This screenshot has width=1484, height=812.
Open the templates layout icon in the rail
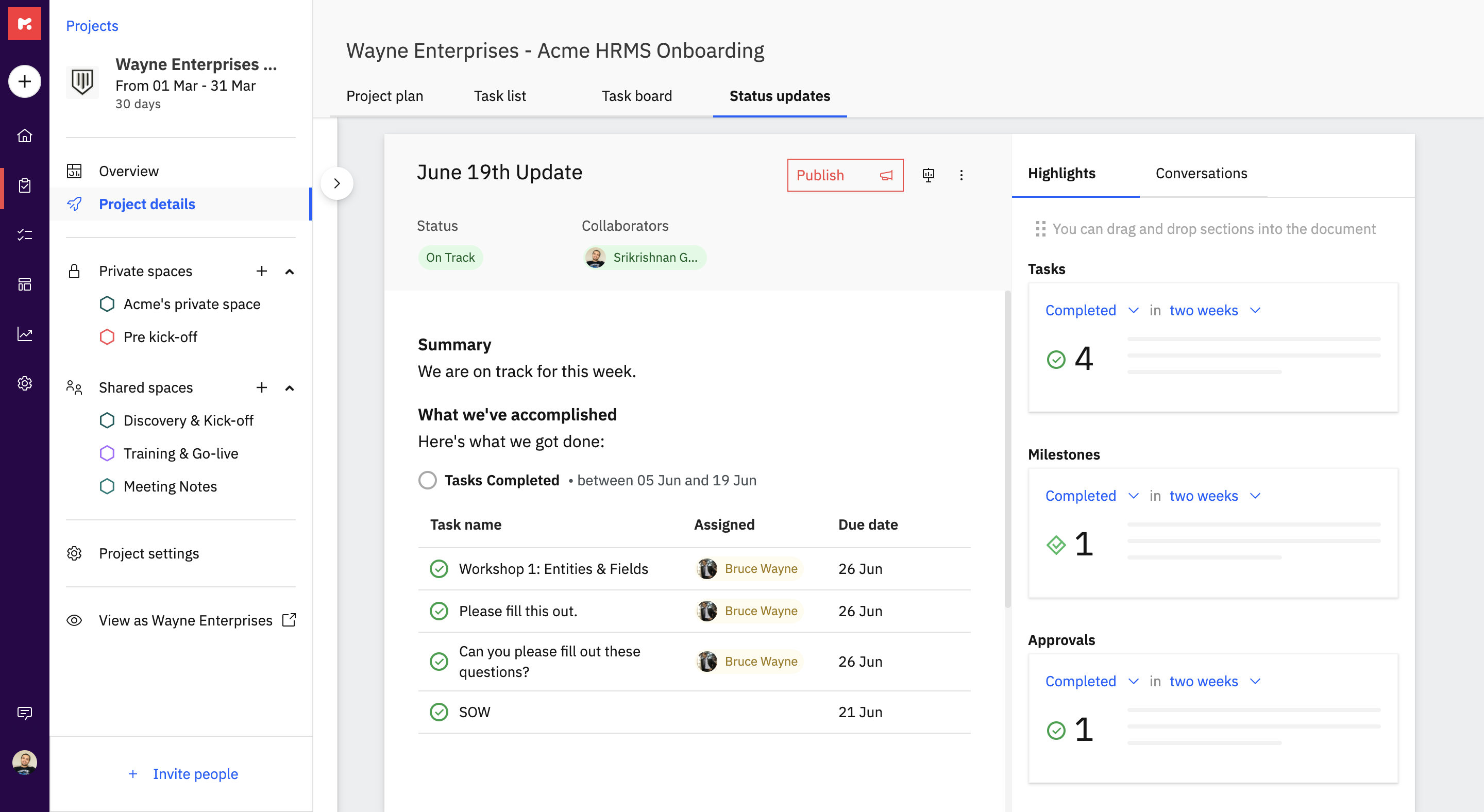25,284
